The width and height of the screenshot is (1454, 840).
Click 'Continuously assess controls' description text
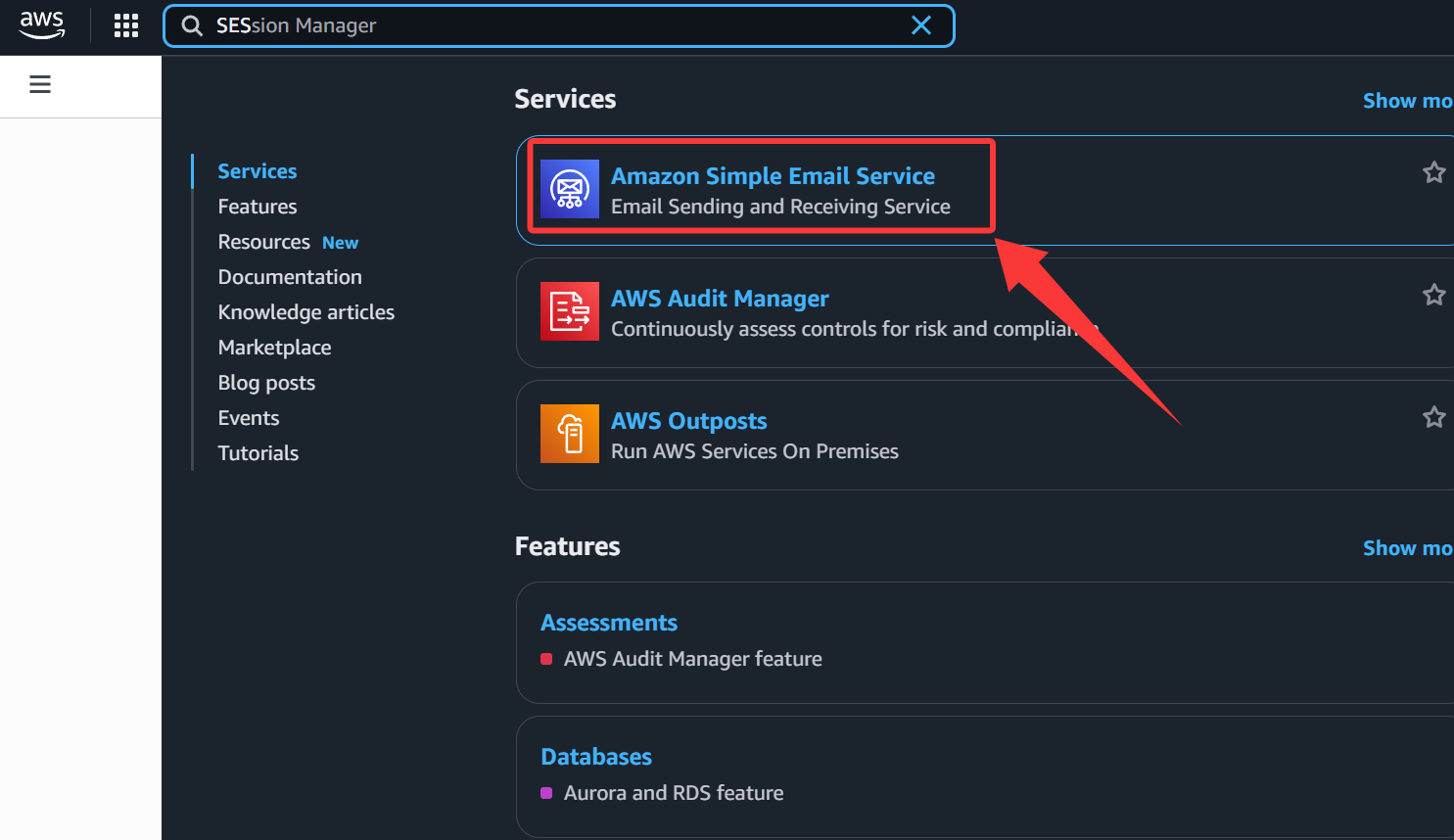point(854,329)
